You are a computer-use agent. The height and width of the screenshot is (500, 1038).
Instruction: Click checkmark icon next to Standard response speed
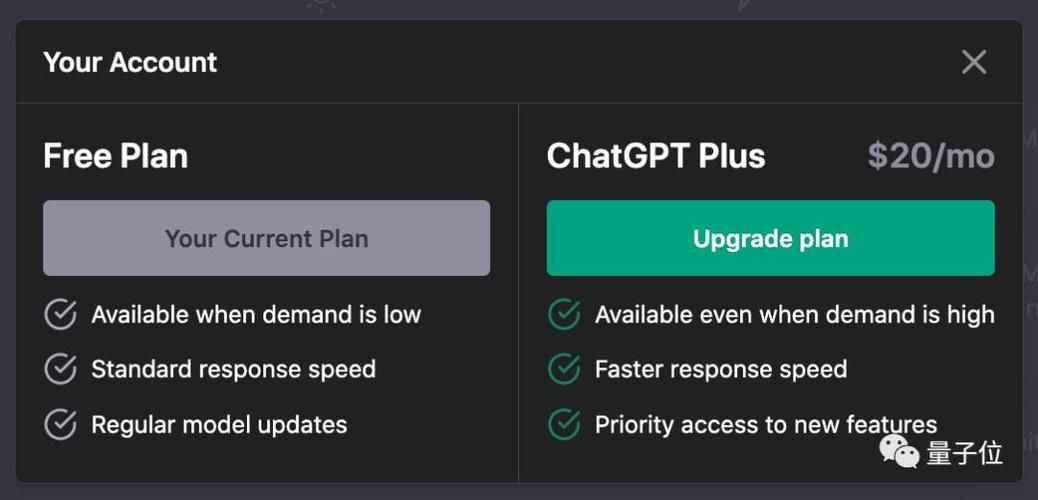tap(61, 369)
